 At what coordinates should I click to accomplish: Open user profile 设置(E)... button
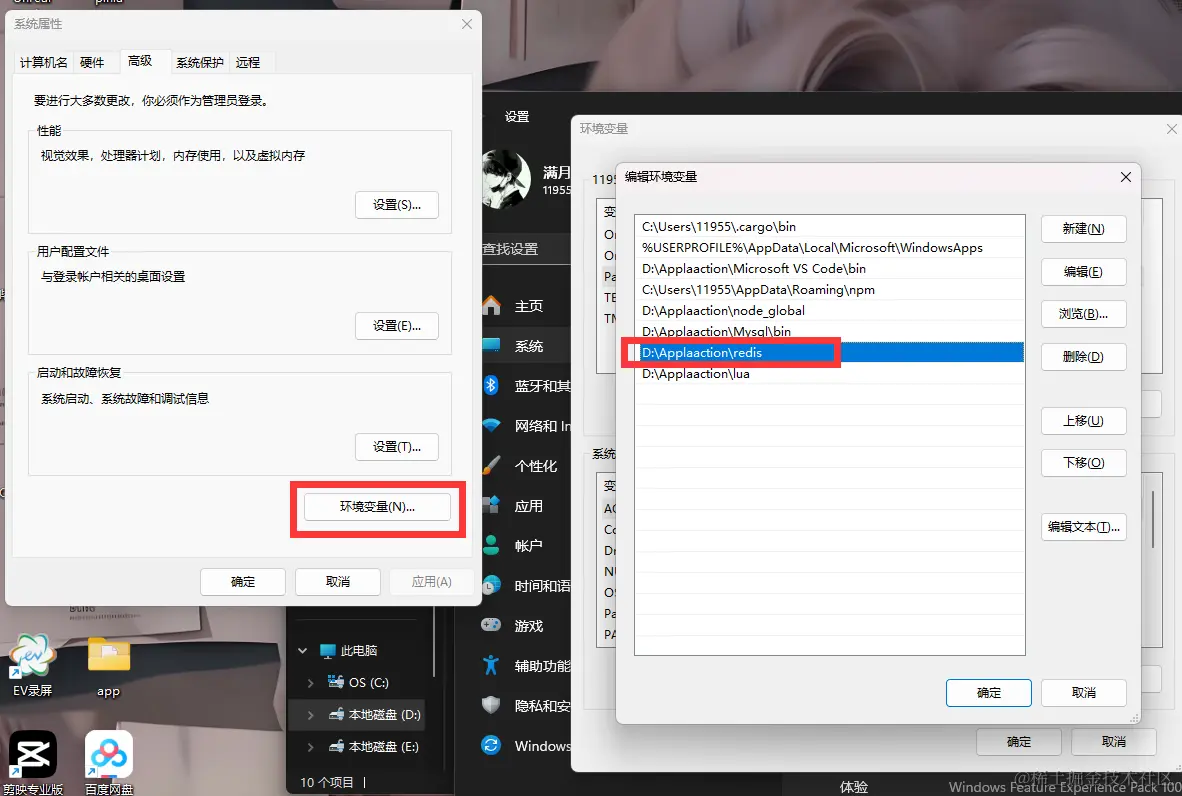pos(397,326)
